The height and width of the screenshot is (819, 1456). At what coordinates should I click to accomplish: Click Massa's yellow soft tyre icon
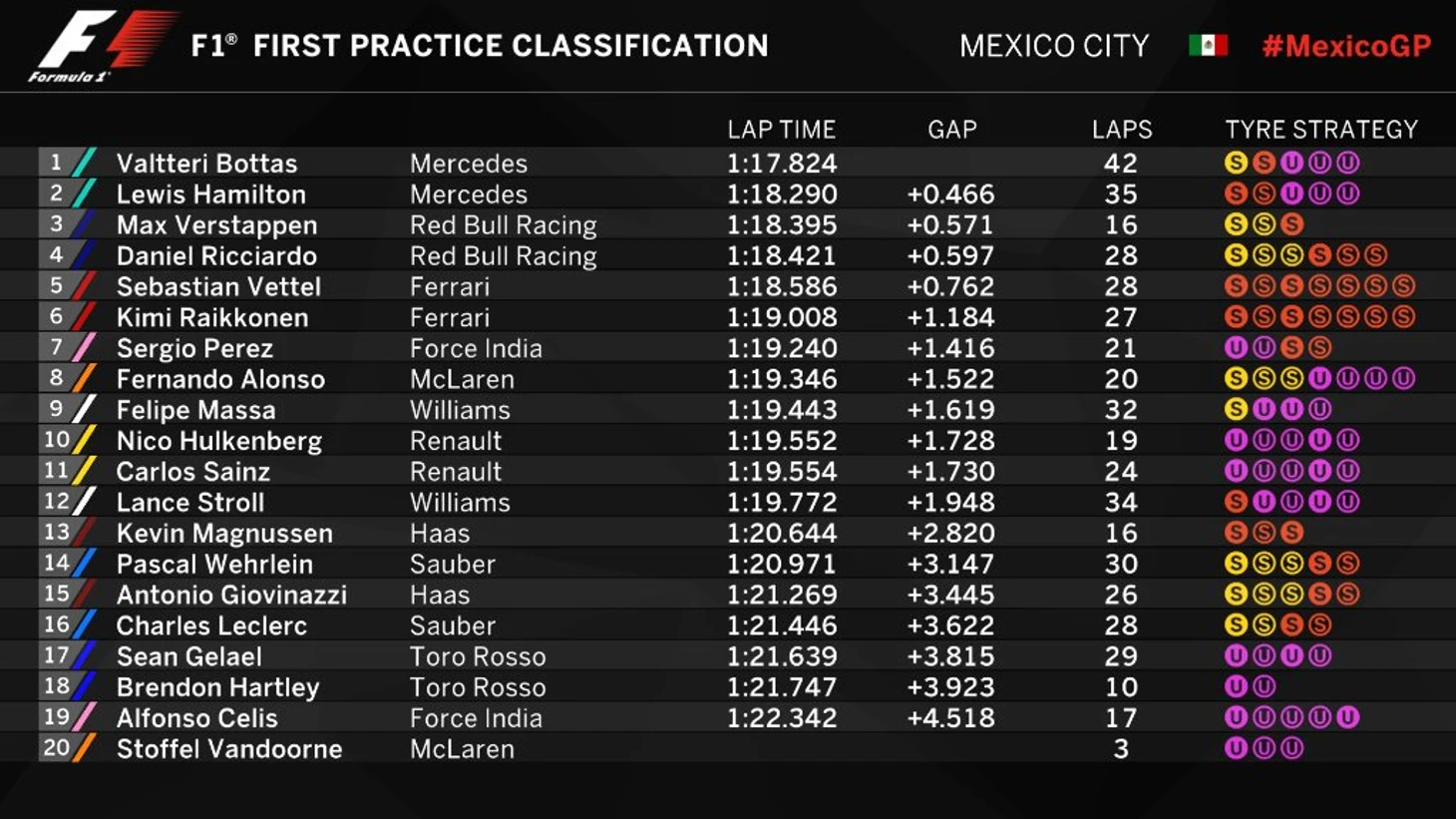tap(1236, 409)
